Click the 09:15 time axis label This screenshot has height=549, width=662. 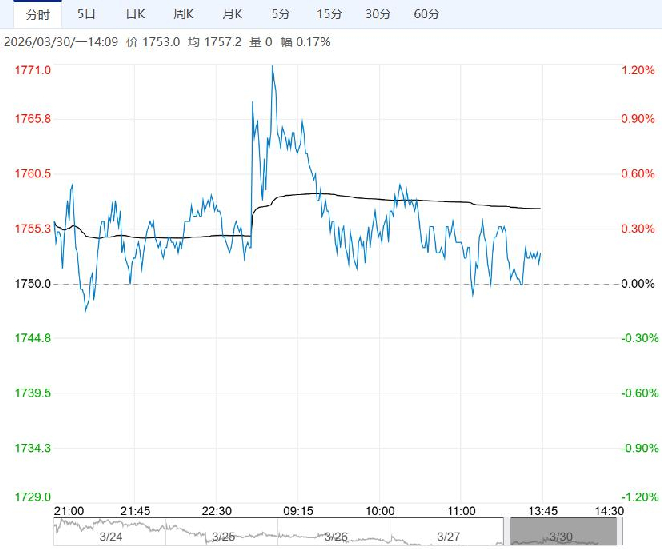299,510
